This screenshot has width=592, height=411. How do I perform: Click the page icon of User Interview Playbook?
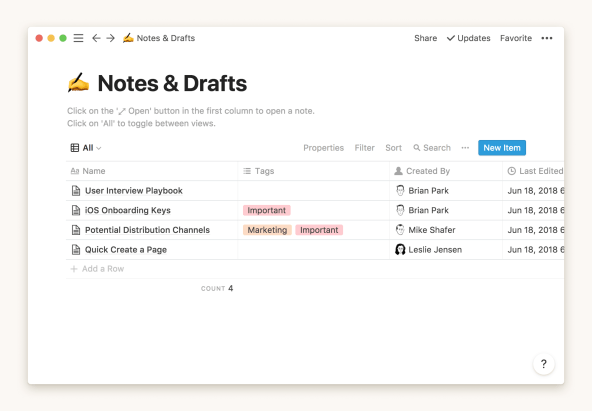[76, 191]
